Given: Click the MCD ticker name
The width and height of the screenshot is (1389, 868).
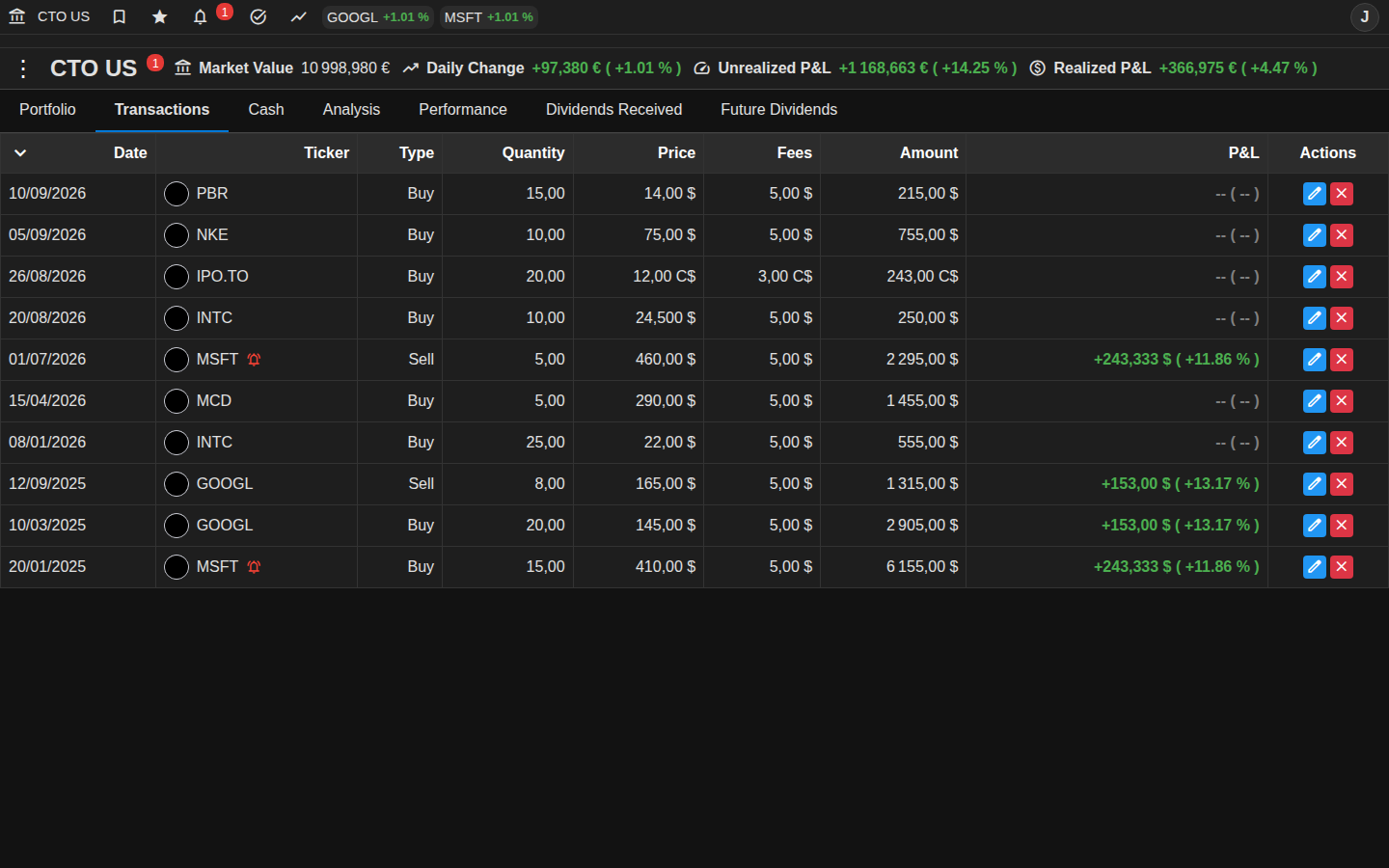Looking at the screenshot, I should [214, 401].
